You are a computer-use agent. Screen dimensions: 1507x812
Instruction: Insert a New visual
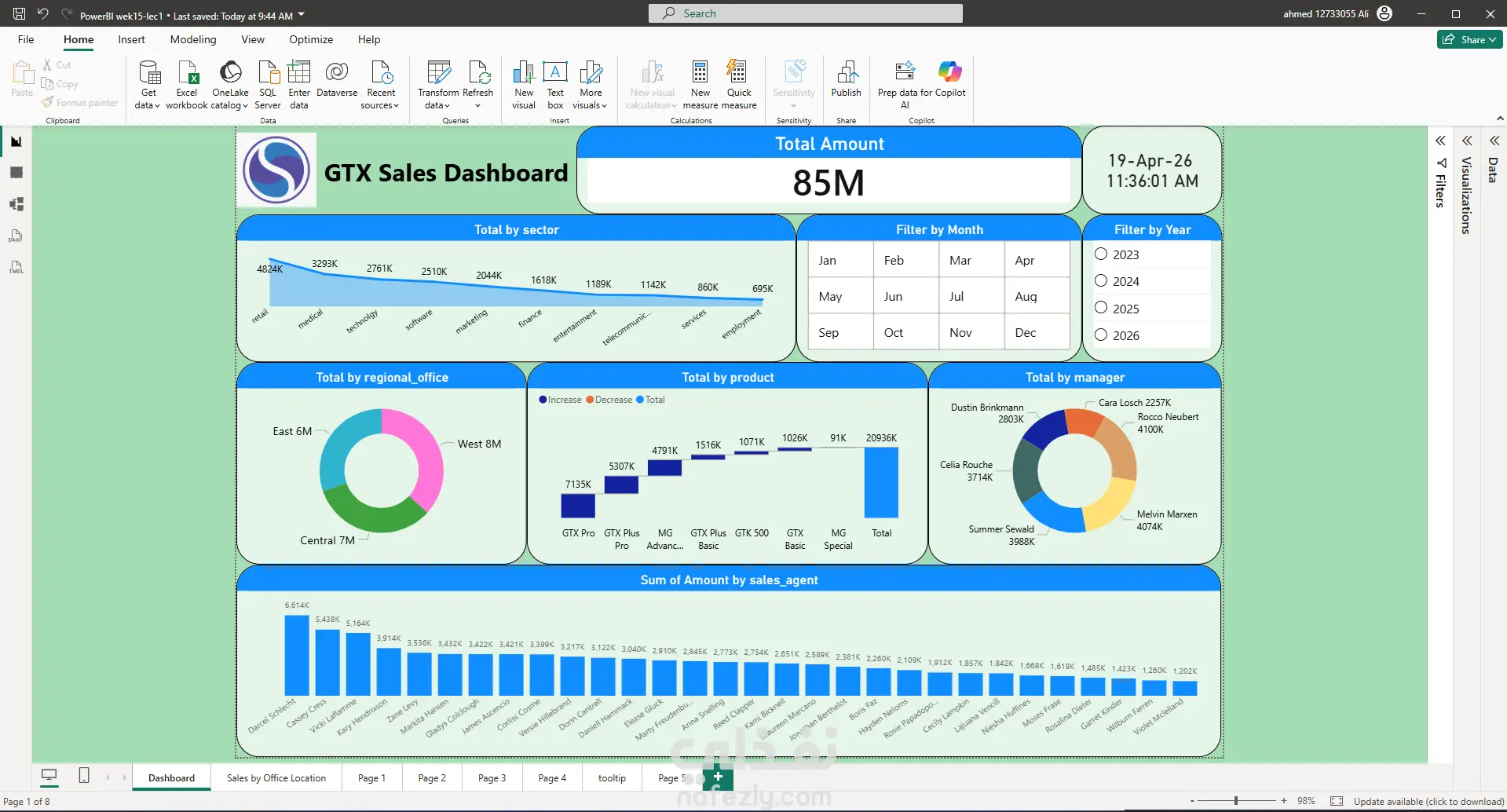coord(524,85)
